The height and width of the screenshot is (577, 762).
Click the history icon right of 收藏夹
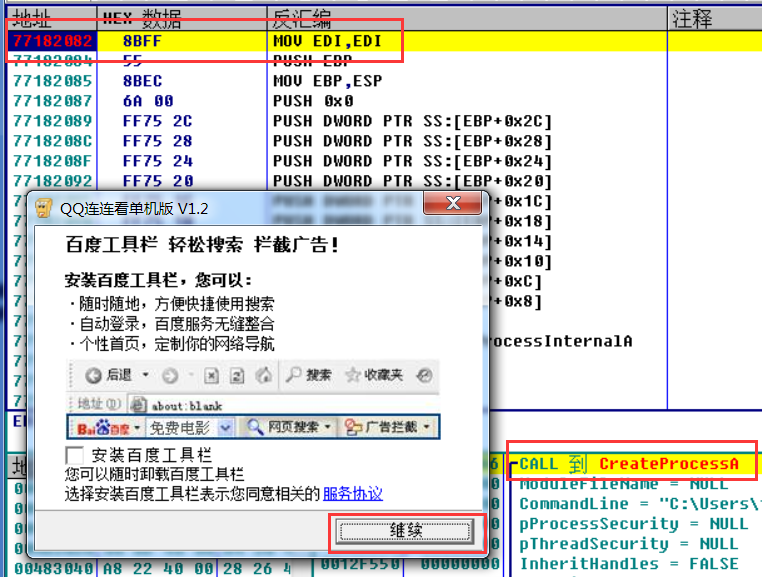[424, 375]
